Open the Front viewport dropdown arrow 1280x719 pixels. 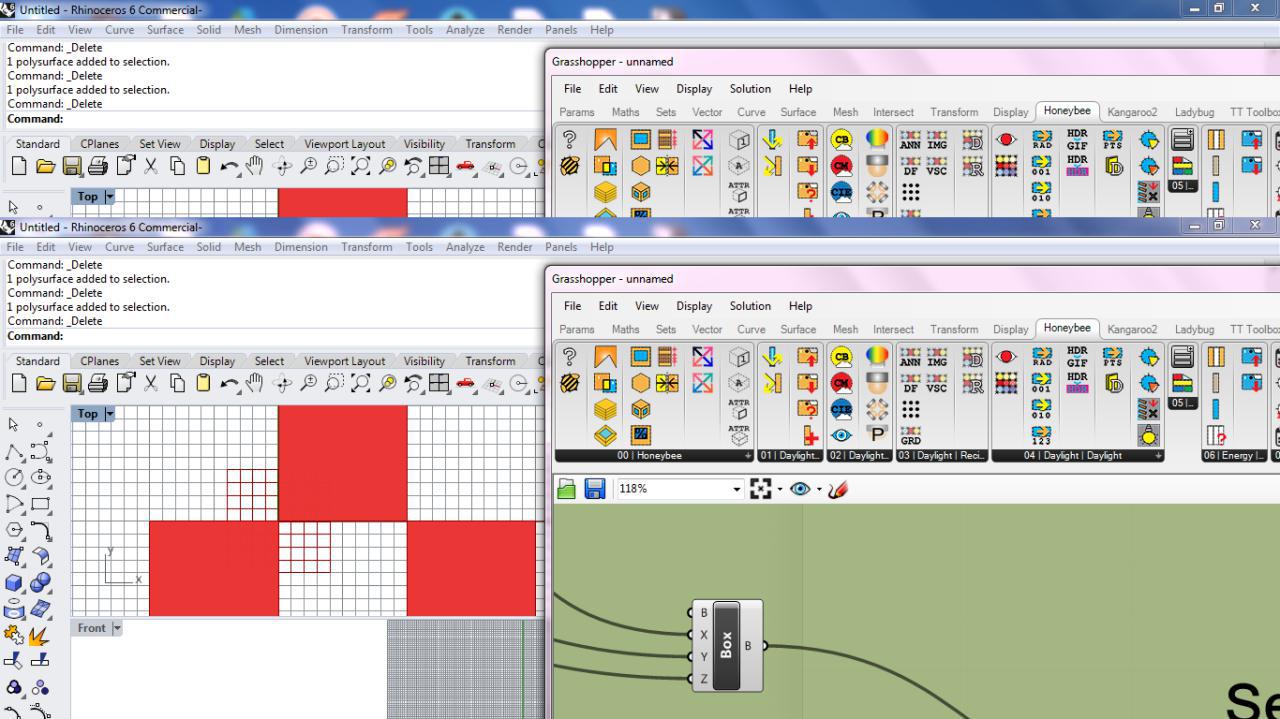click(x=117, y=628)
